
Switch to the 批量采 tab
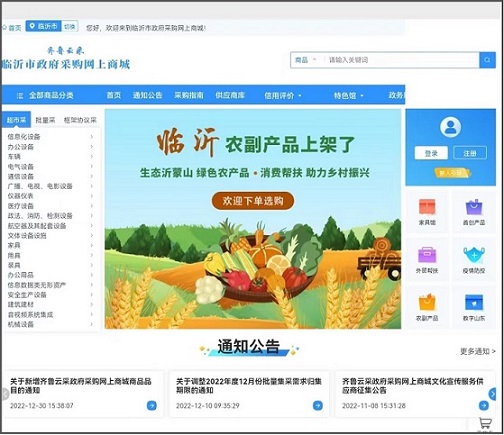pyautogui.click(x=45, y=120)
